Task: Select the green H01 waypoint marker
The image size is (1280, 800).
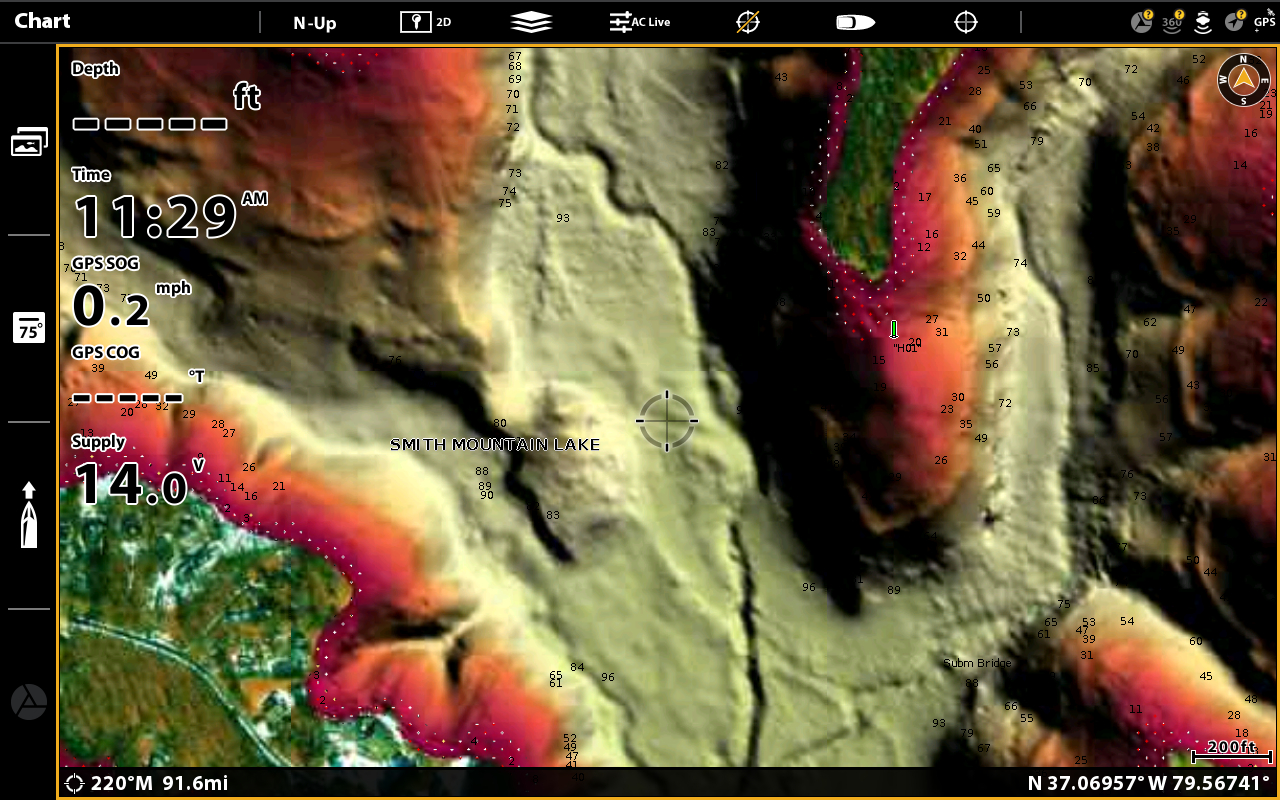Action: 894,329
